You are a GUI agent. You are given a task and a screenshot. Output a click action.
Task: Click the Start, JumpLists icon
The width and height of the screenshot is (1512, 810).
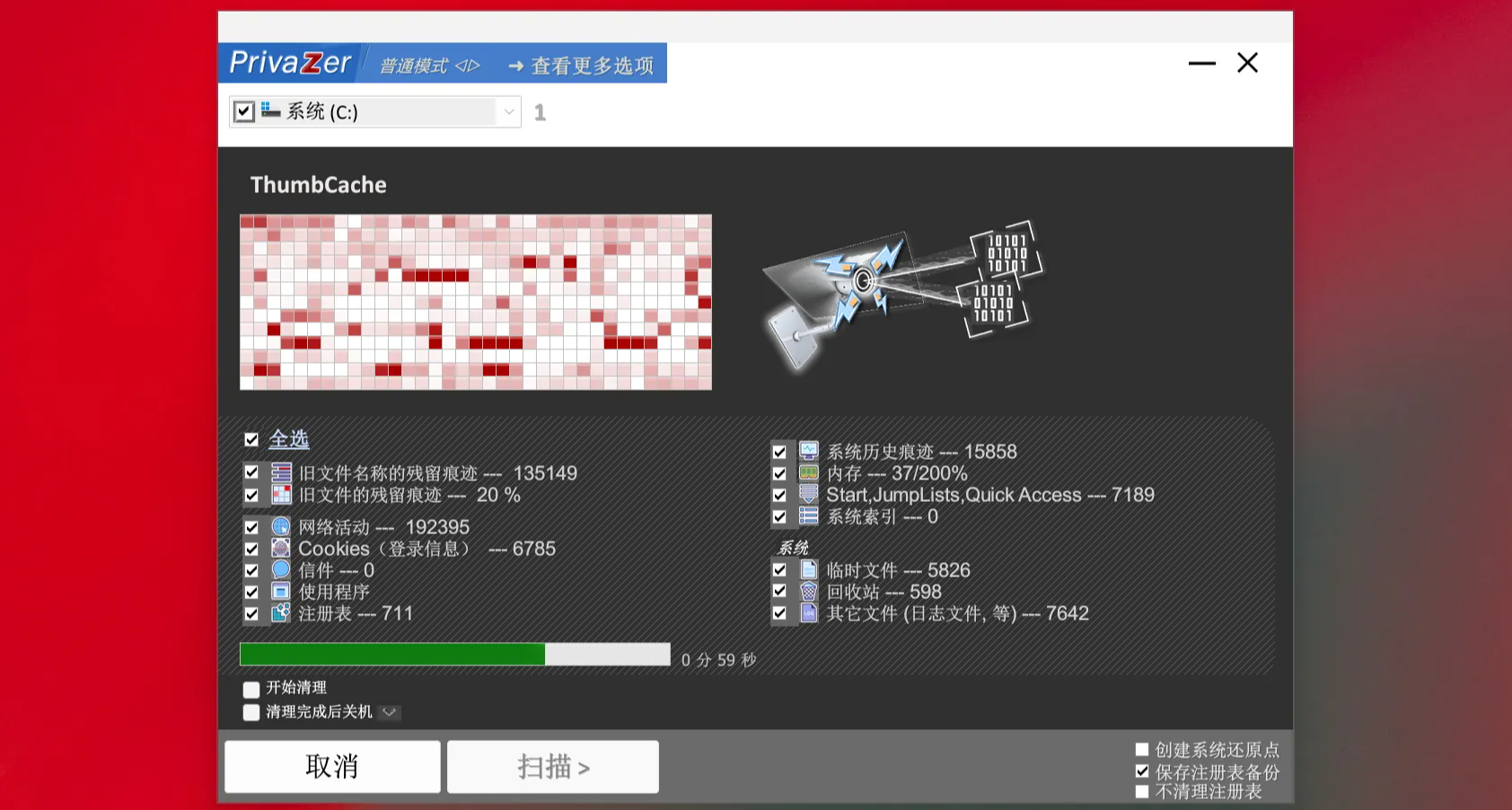[x=809, y=494]
